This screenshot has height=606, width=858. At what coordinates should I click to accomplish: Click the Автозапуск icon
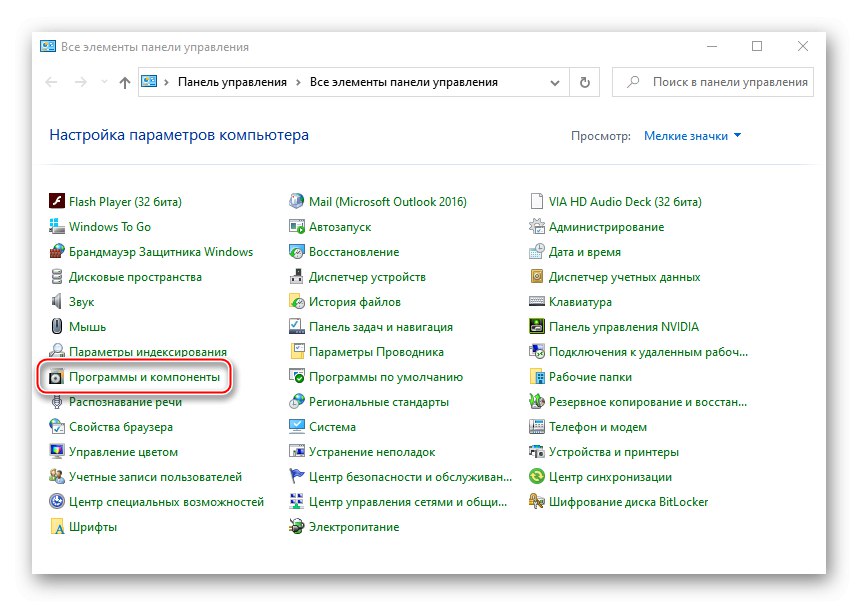(x=297, y=227)
